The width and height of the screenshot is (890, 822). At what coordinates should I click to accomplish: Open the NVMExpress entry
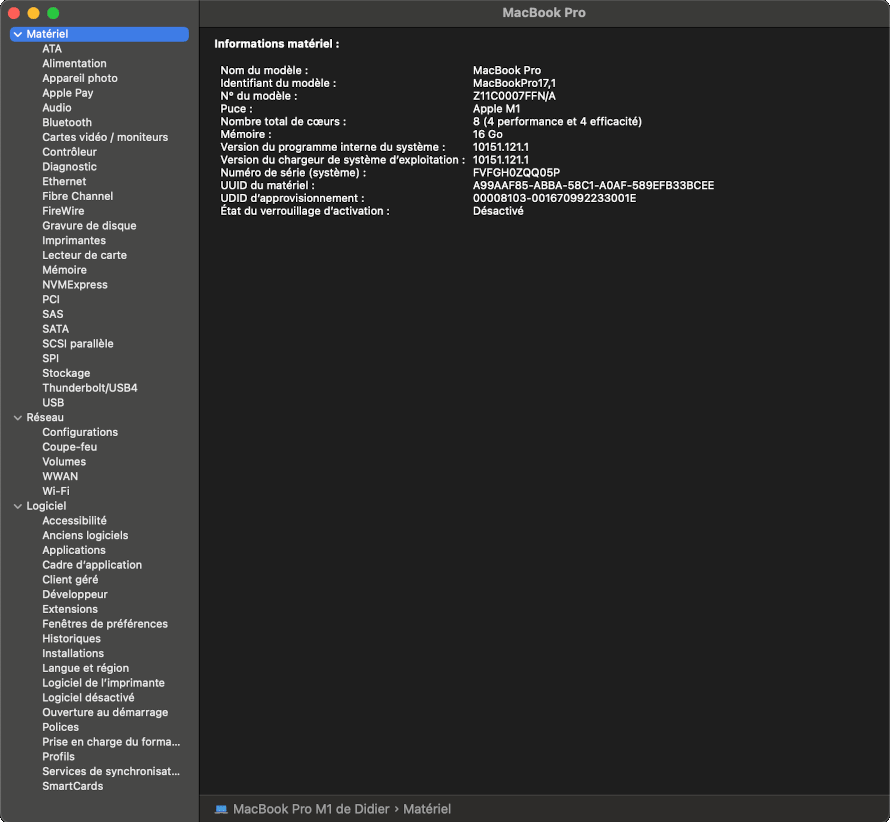coord(75,285)
